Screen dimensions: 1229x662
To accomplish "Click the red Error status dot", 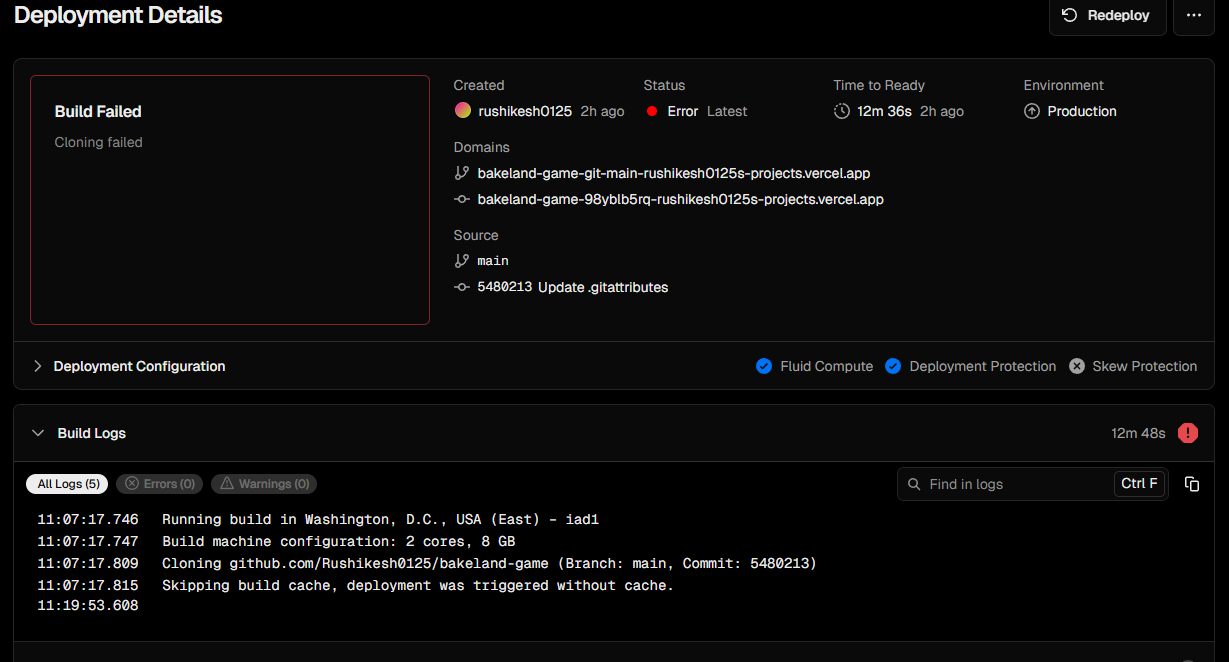I will pyautogui.click(x=652, y=111).
